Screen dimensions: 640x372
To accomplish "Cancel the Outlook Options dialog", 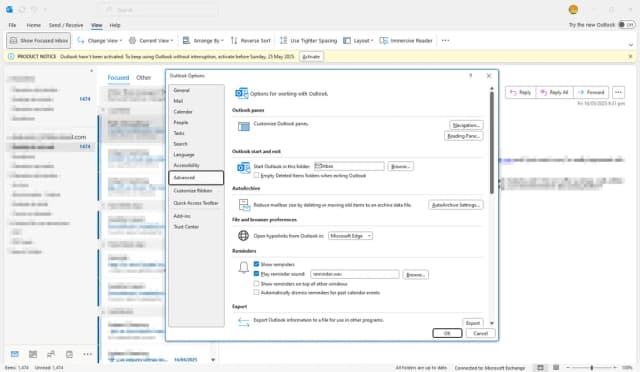I will click(480, 333).
